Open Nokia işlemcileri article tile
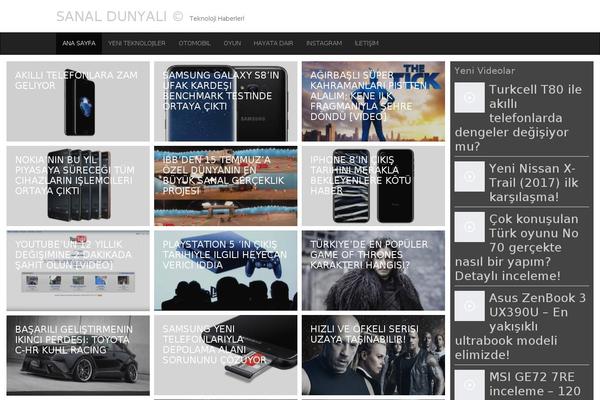This screenshot has height=400, width=600. point(78,186)
